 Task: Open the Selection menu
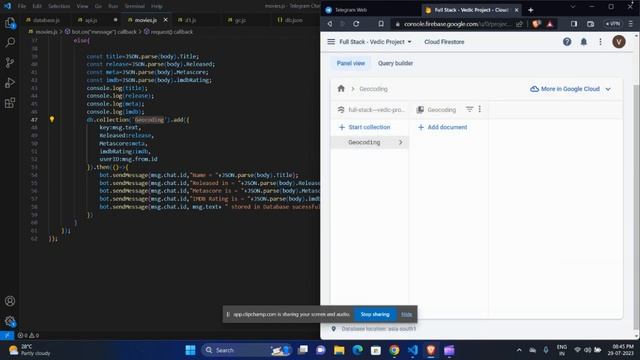pyautogui.click(x=59, y=6)
